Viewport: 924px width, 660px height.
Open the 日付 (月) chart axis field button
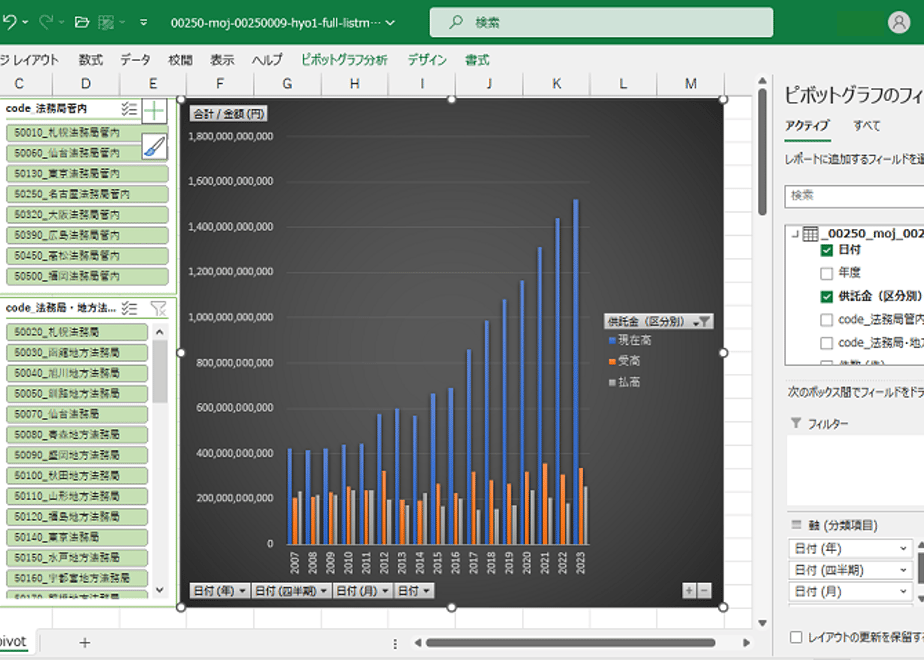pyautogui.click(x=362, y=590)
